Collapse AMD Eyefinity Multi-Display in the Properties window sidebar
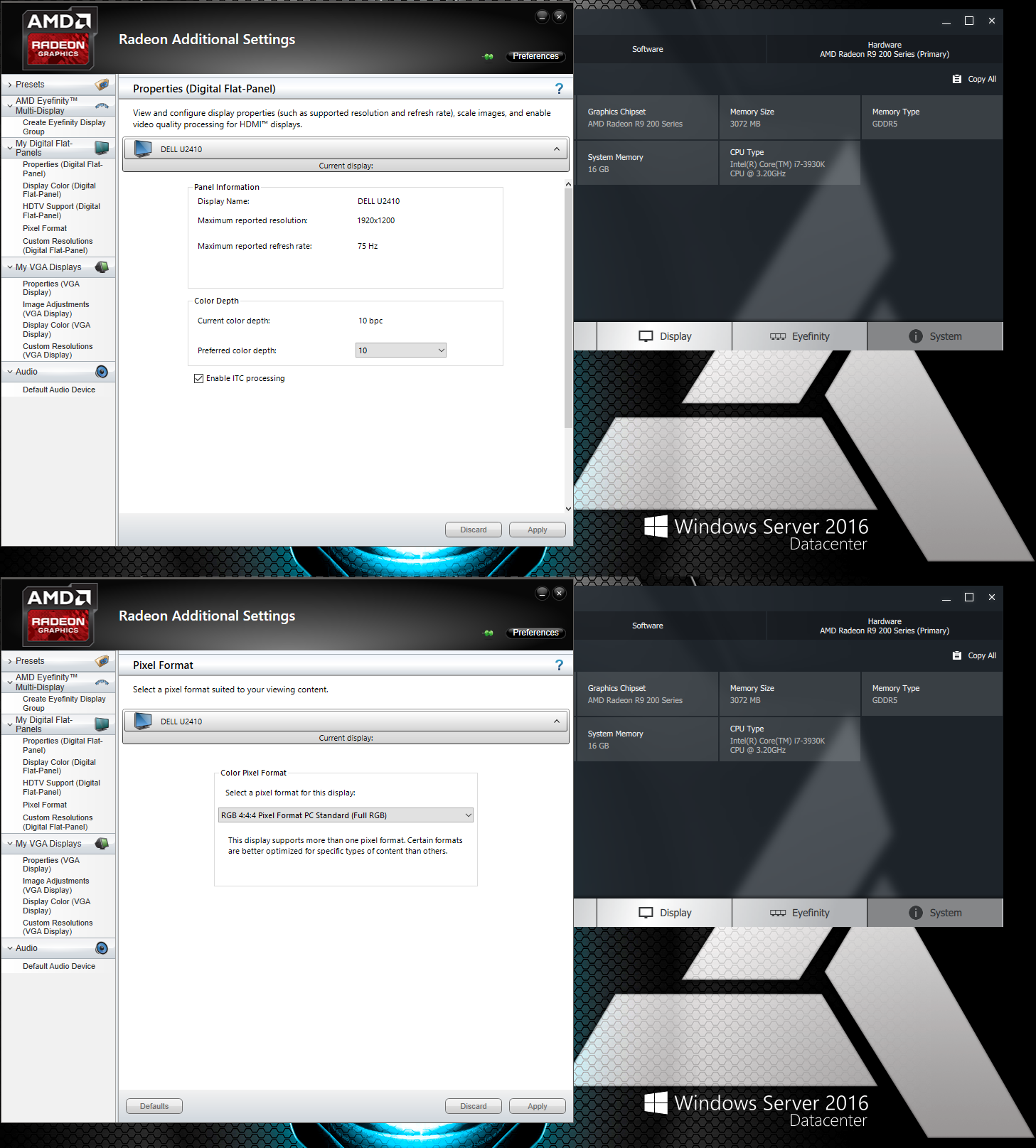 [10, 106]
